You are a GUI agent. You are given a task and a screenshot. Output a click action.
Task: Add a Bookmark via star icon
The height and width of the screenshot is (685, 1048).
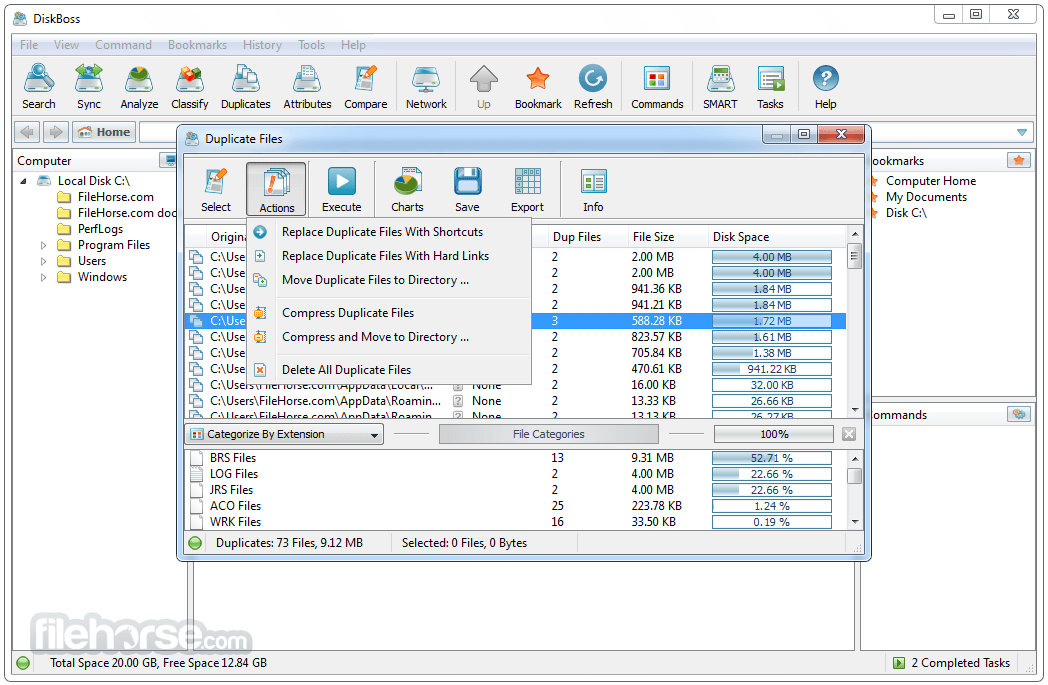pyautogui.click(x=538, y=87)
